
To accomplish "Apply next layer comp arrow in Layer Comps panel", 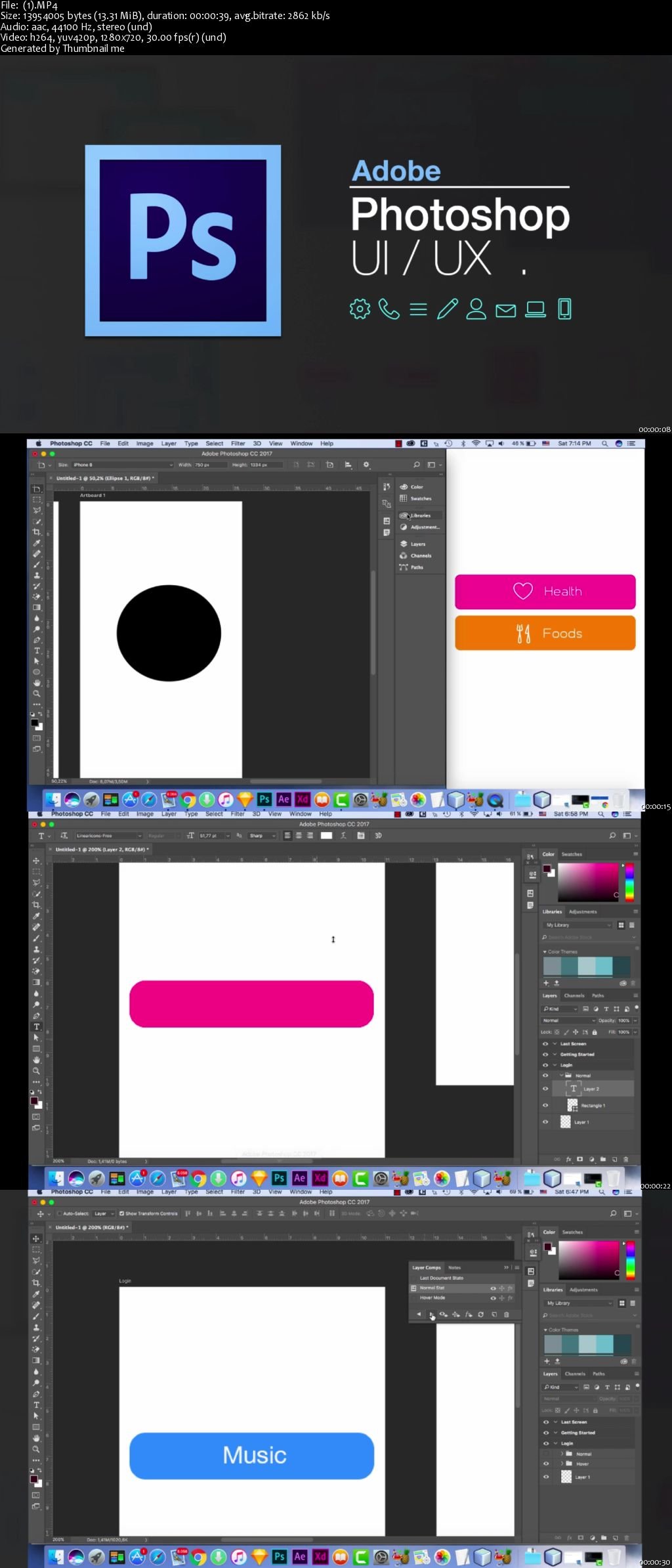I will pos(431,1315).
